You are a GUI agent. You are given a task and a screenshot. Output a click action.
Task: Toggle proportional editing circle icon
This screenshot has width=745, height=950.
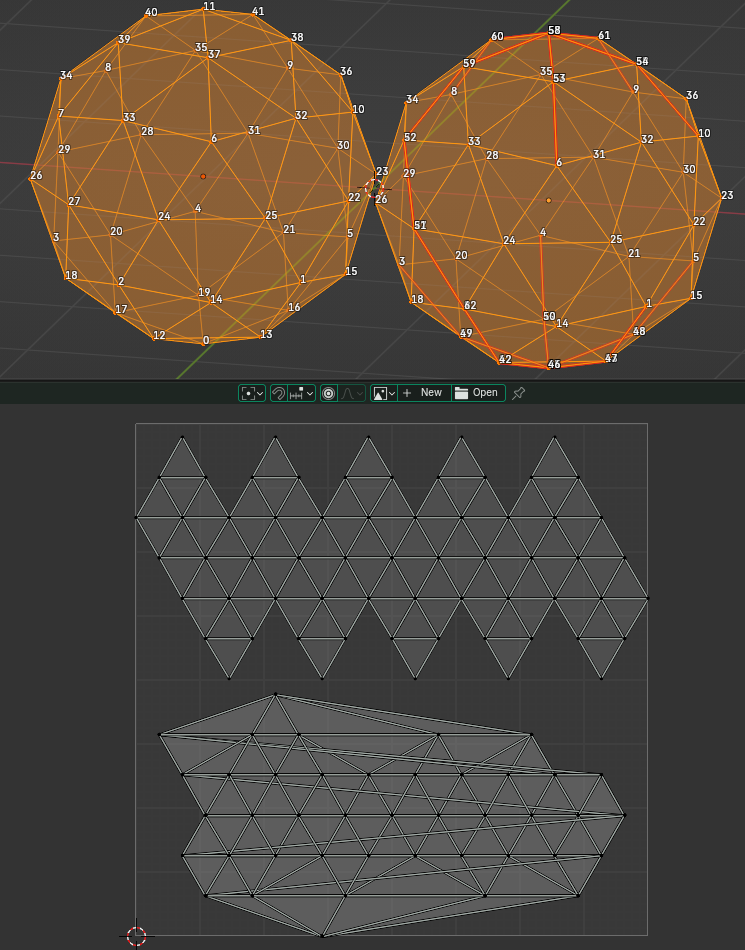tap(328, 393)
